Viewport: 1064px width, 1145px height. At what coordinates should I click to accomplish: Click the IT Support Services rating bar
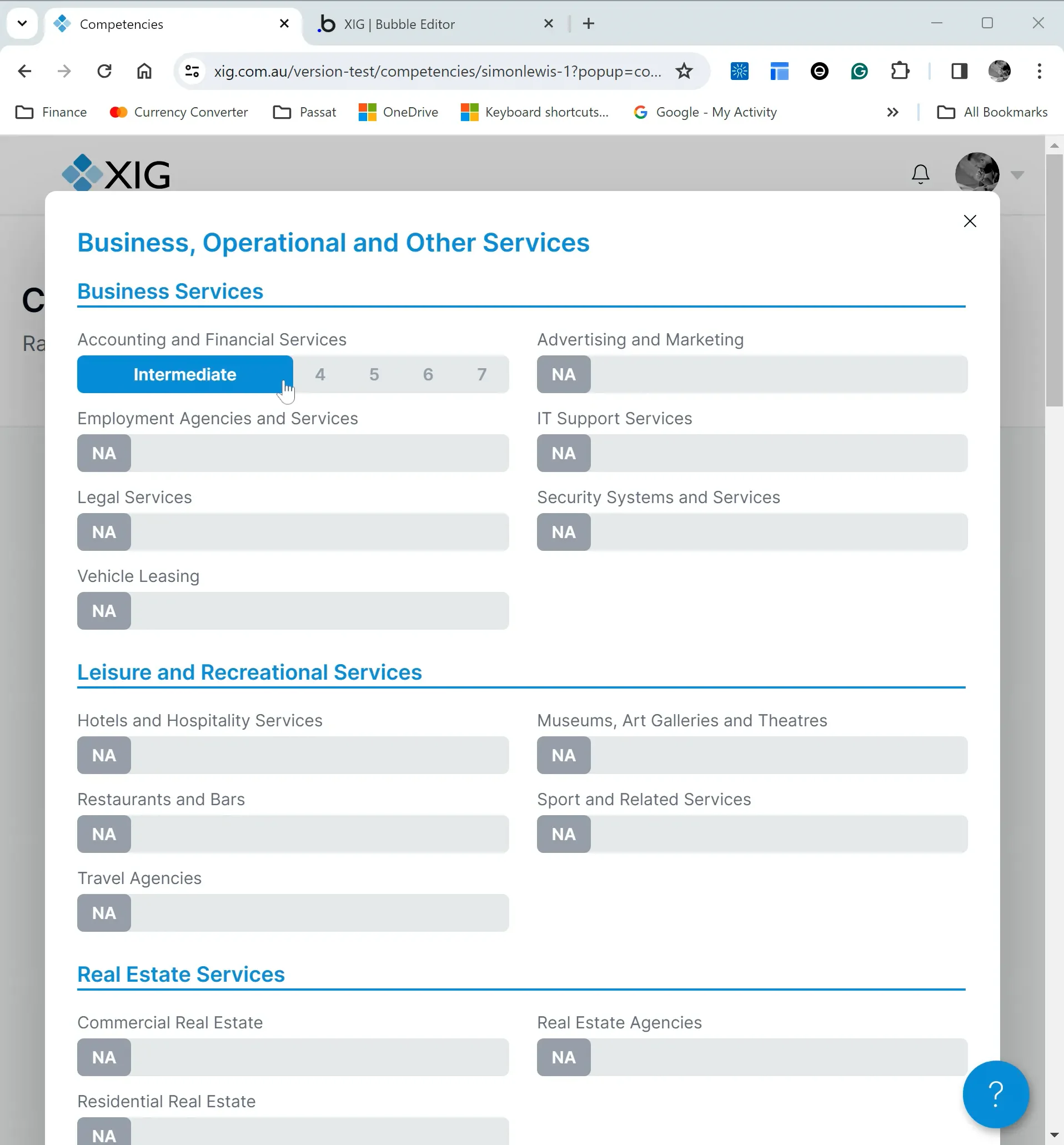(752, 453)
